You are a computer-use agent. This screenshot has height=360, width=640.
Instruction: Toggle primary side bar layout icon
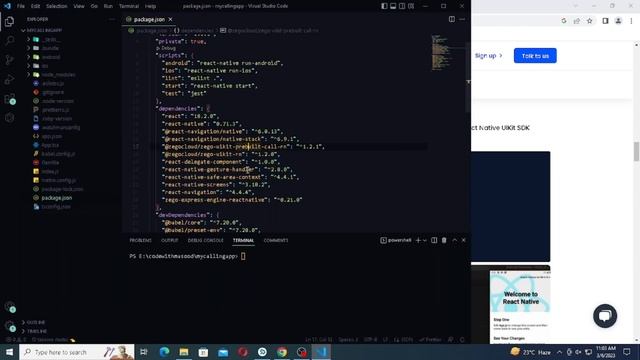pyautogui.click(x=384, y=6)
